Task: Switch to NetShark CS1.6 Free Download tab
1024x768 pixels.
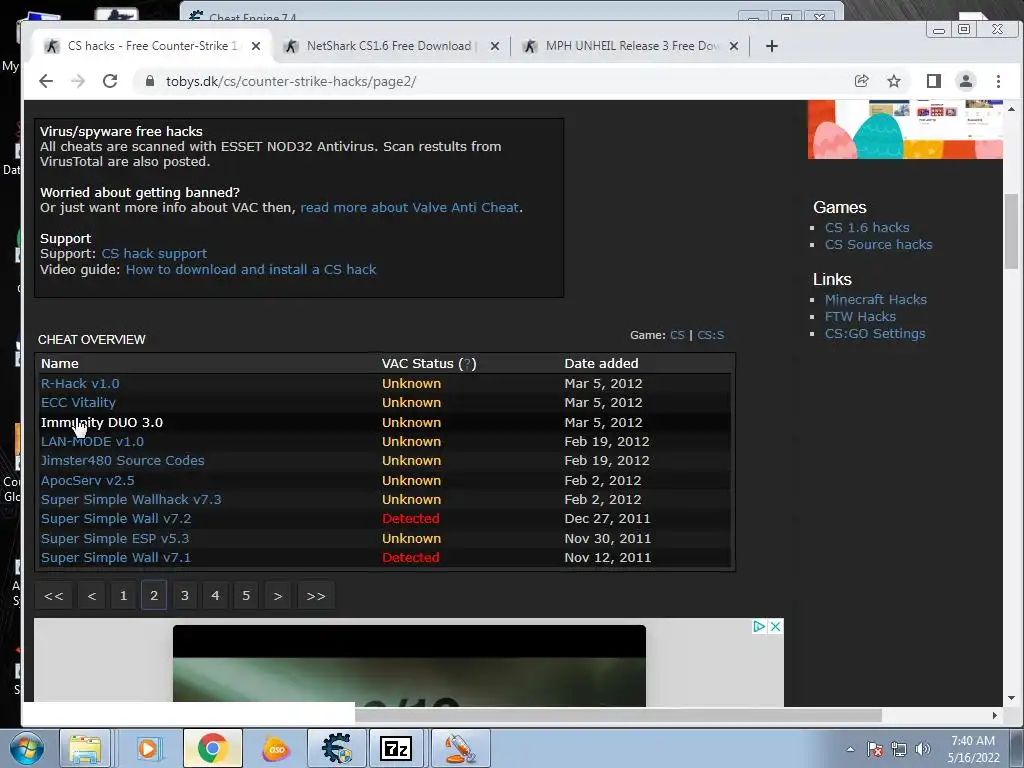Action: click(389, 46)
